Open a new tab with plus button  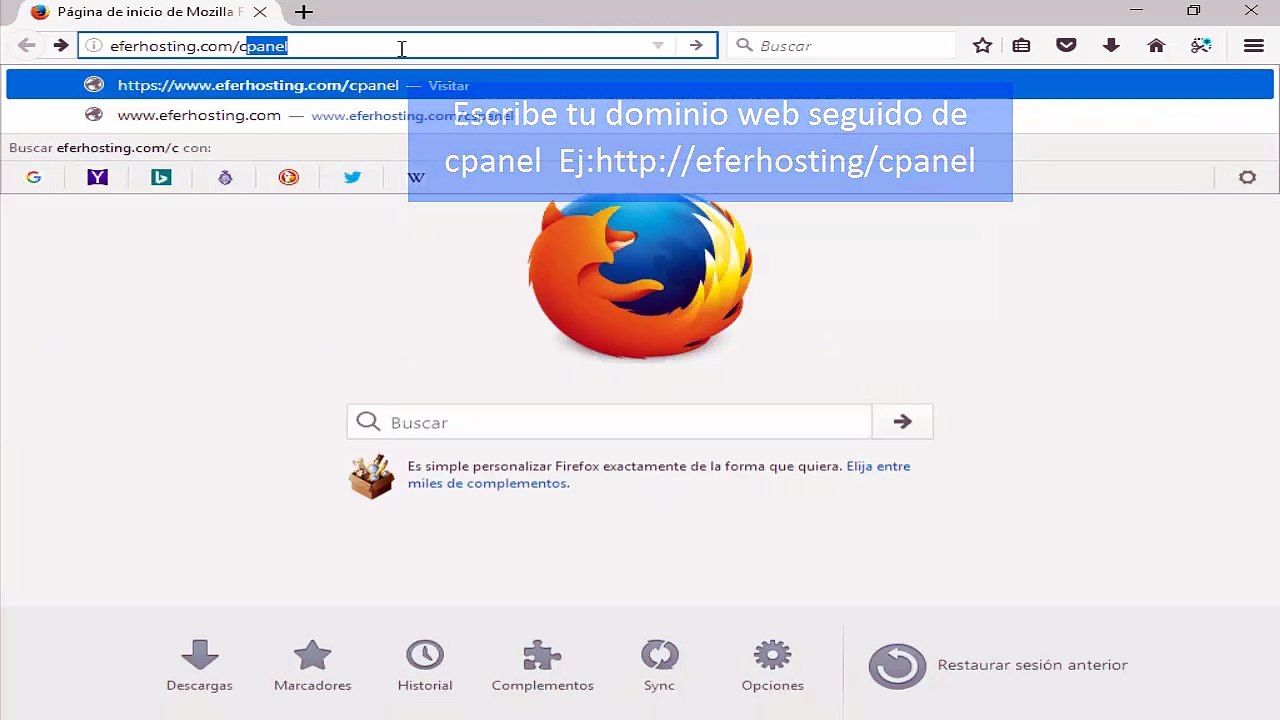304,12
